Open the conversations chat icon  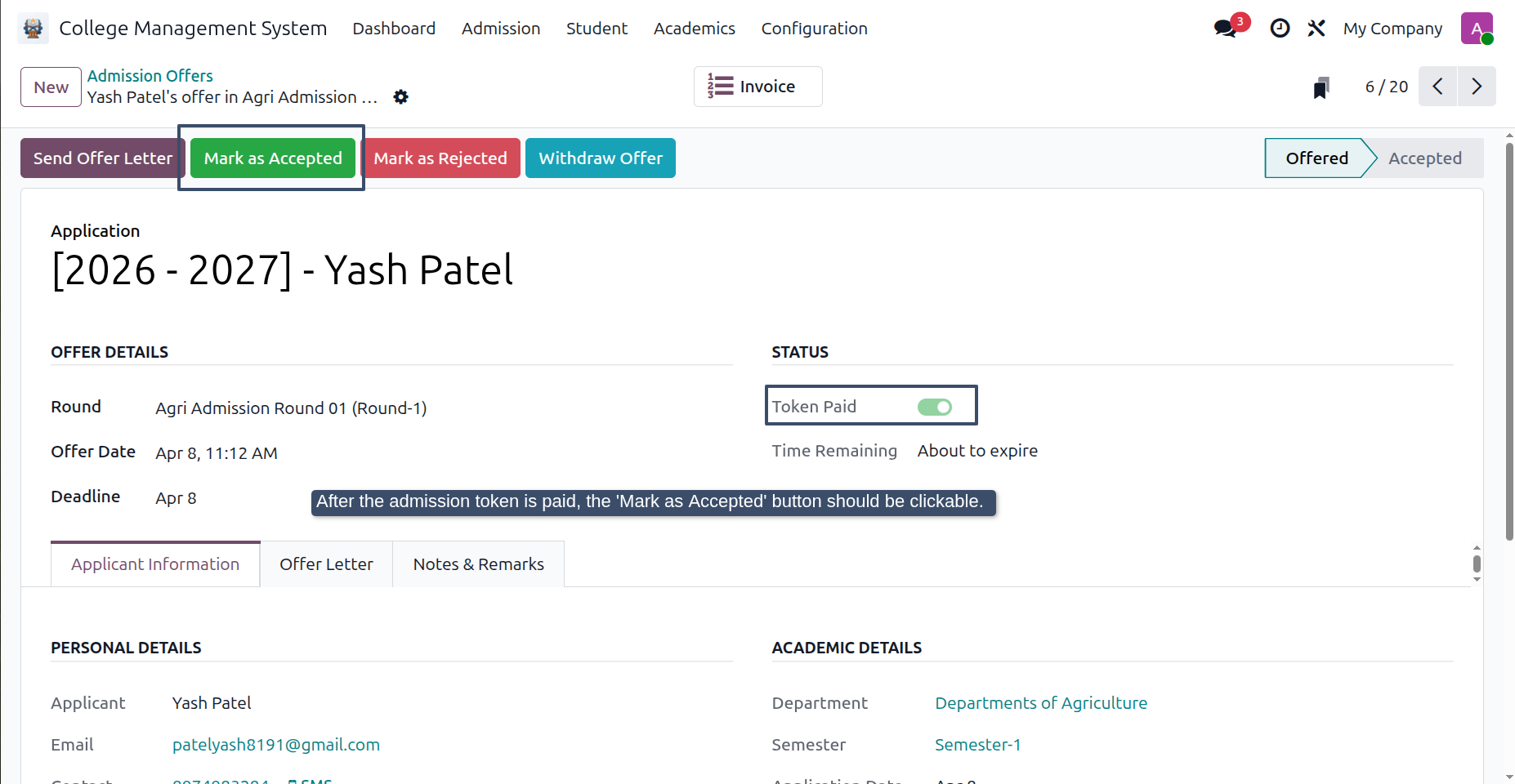tap(1225, 29)
